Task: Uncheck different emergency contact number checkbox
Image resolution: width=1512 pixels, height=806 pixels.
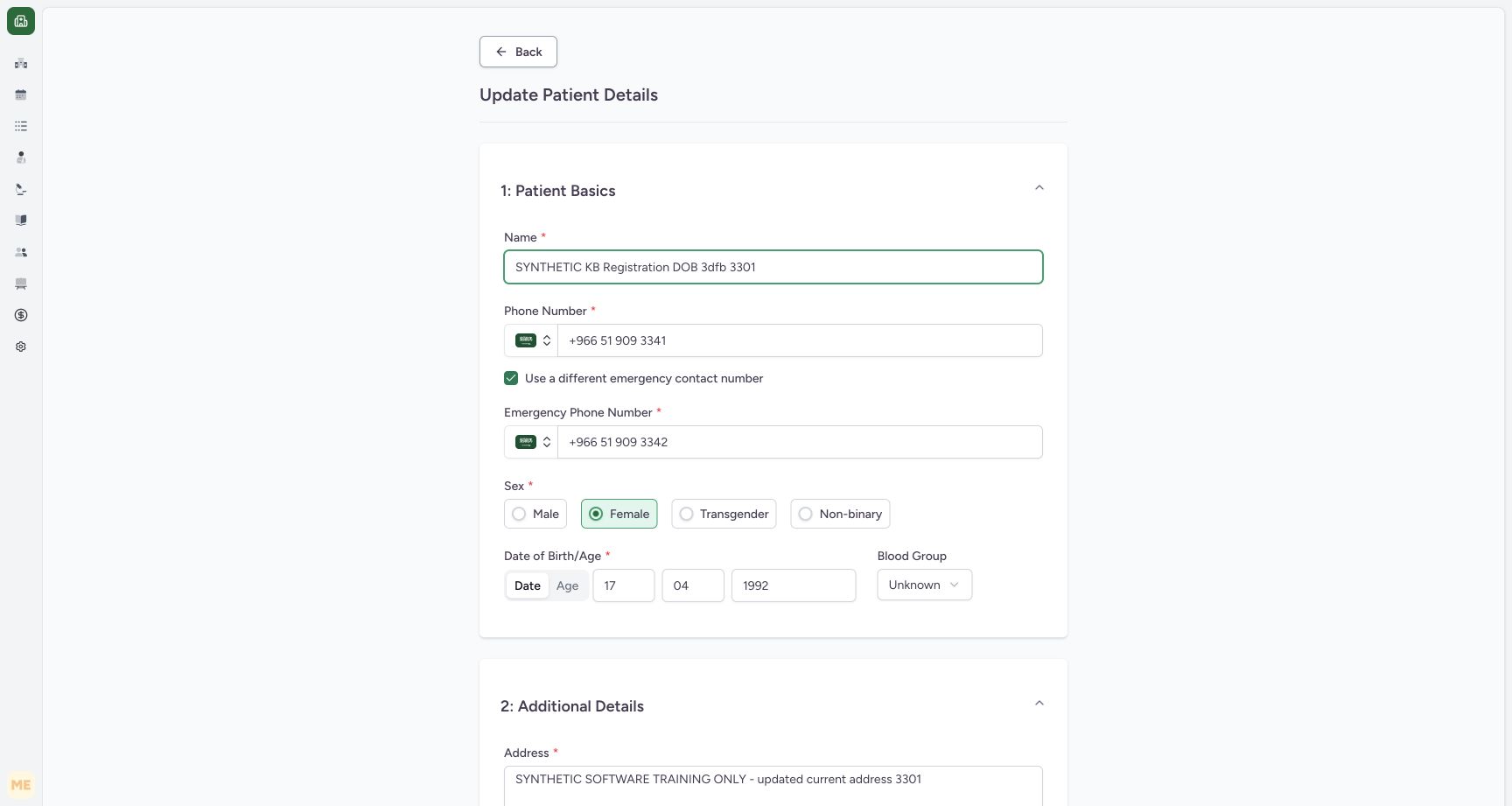Action: (511, 378)
